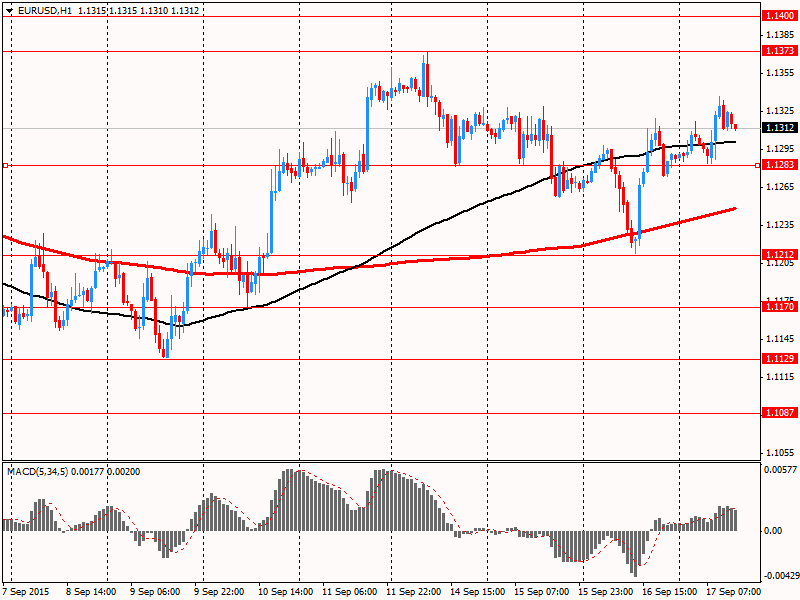The image size is (800, 600).
Task: Click the 1.1355 price scale value
Action: coord(781,73)
